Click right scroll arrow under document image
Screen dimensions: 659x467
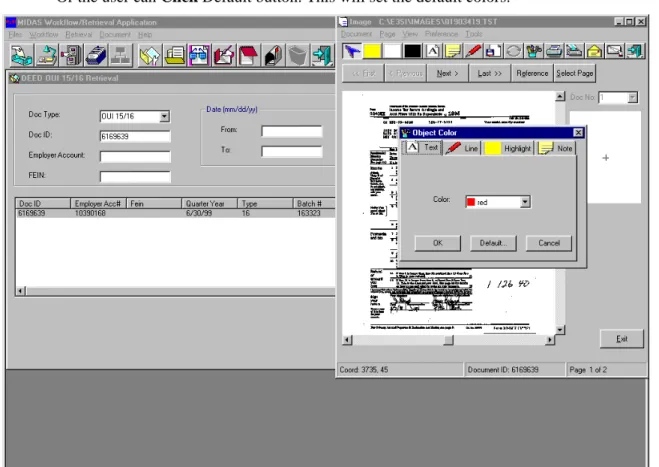tap(550, 340)
